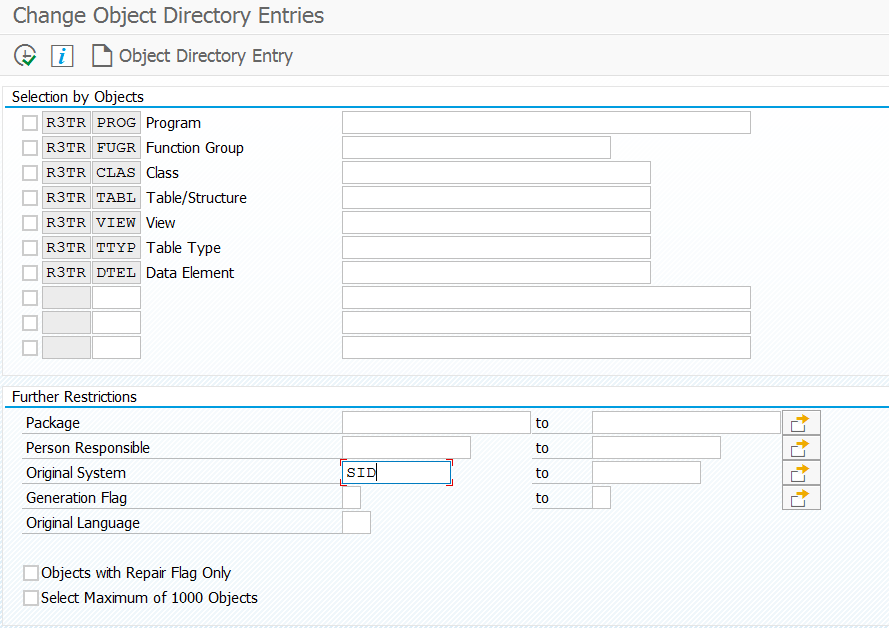This screenshot has width=889, height=628.
Task: Click the Execute clock icon
Action: pyautogui.click(x=25, y=56)
